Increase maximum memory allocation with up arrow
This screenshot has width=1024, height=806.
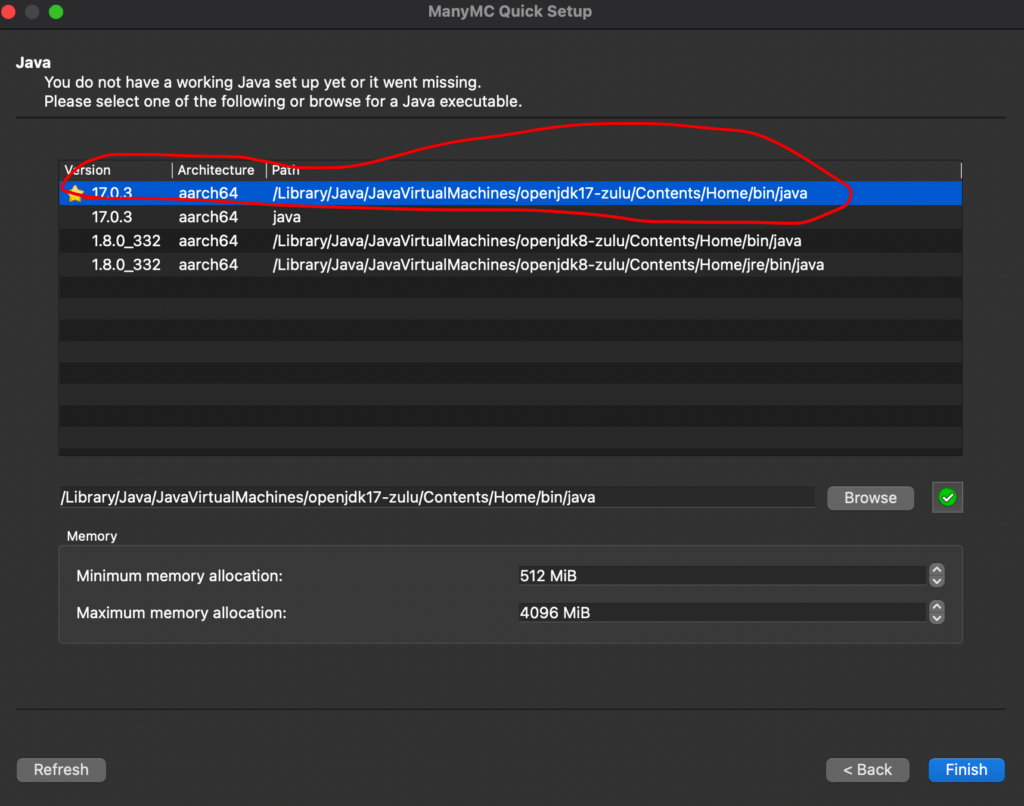click(x=936, y=606)
